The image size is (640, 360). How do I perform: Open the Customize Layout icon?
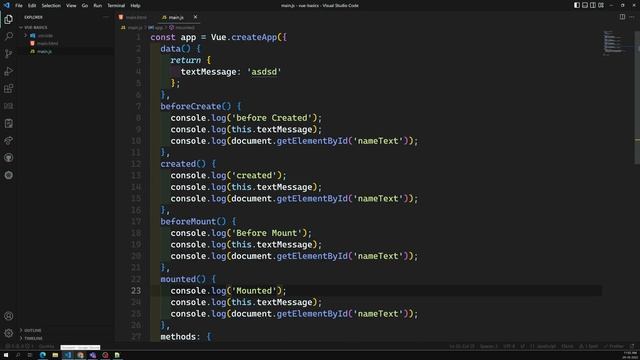pos(601,5)
